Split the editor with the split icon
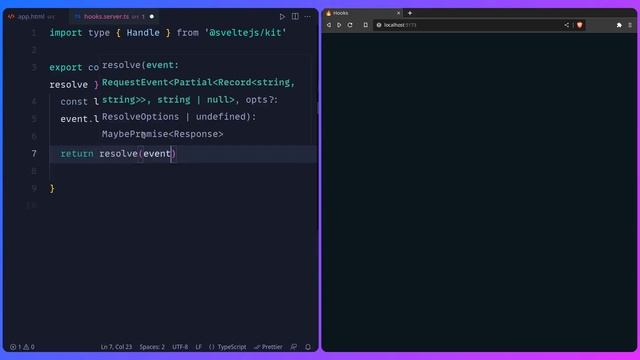640x360 pixels. point(295,17)
